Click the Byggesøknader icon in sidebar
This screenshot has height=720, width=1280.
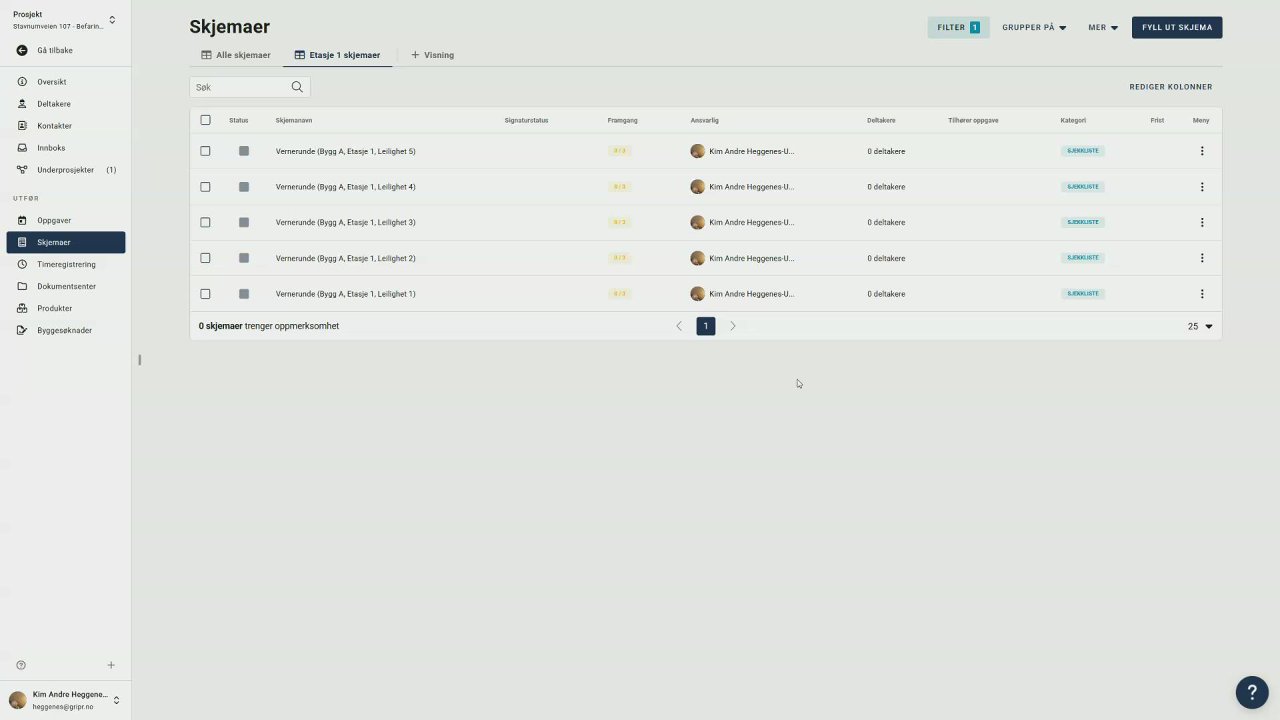(22, 330)
